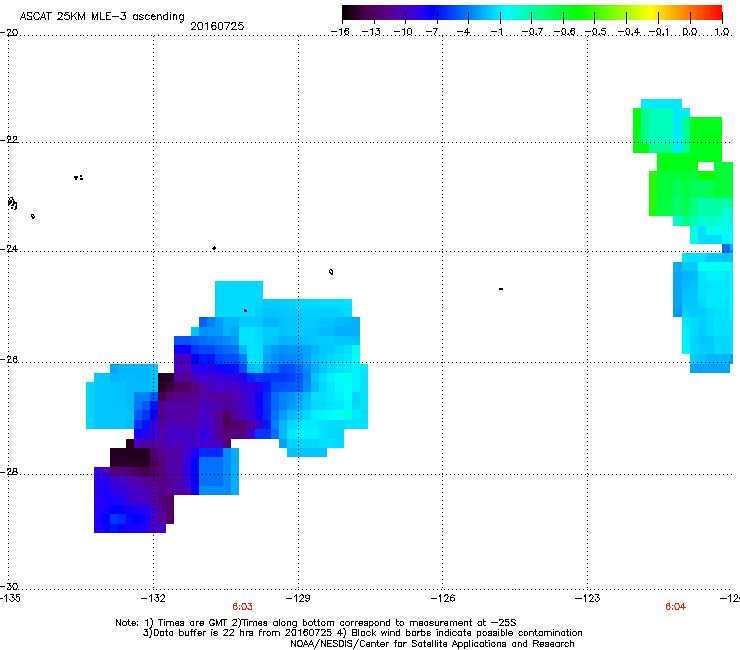740x650 pixels.
Task: Click the -28 latitude axis label
Action: point(9,472)
